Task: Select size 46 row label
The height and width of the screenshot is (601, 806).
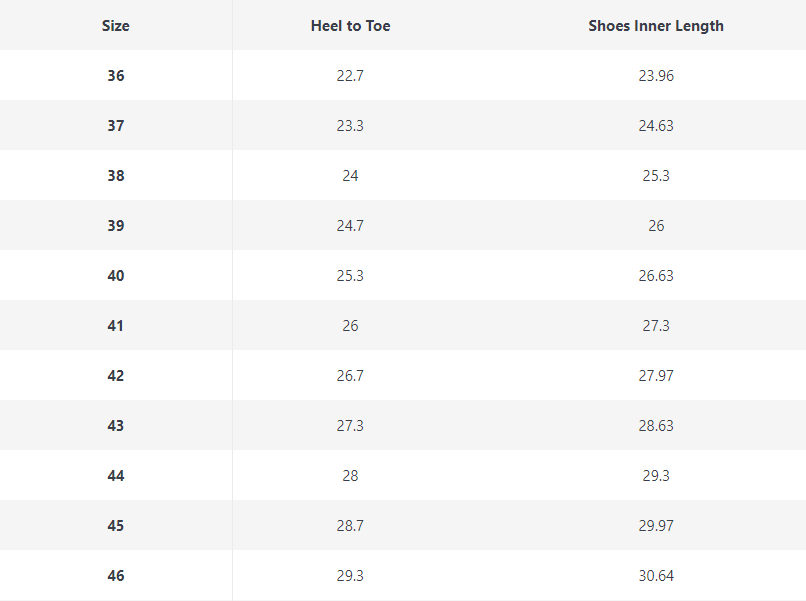Action: (x=116, y=576)
